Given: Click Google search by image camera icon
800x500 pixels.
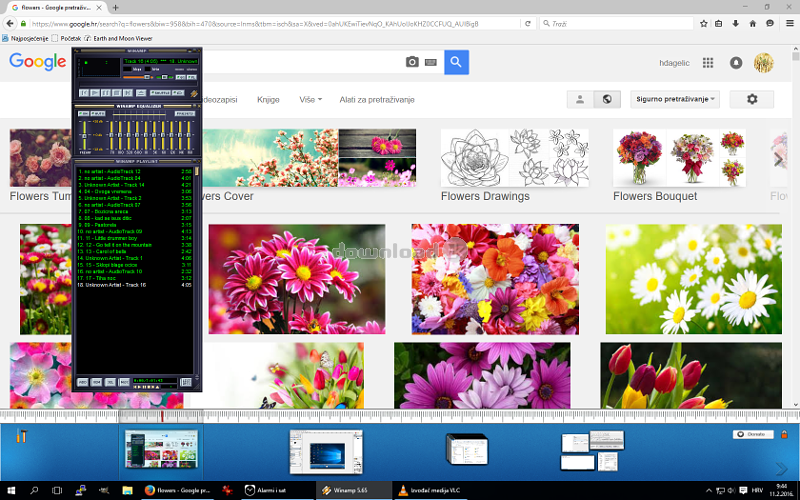Looking at the screenshot, I should pos(412,62).
